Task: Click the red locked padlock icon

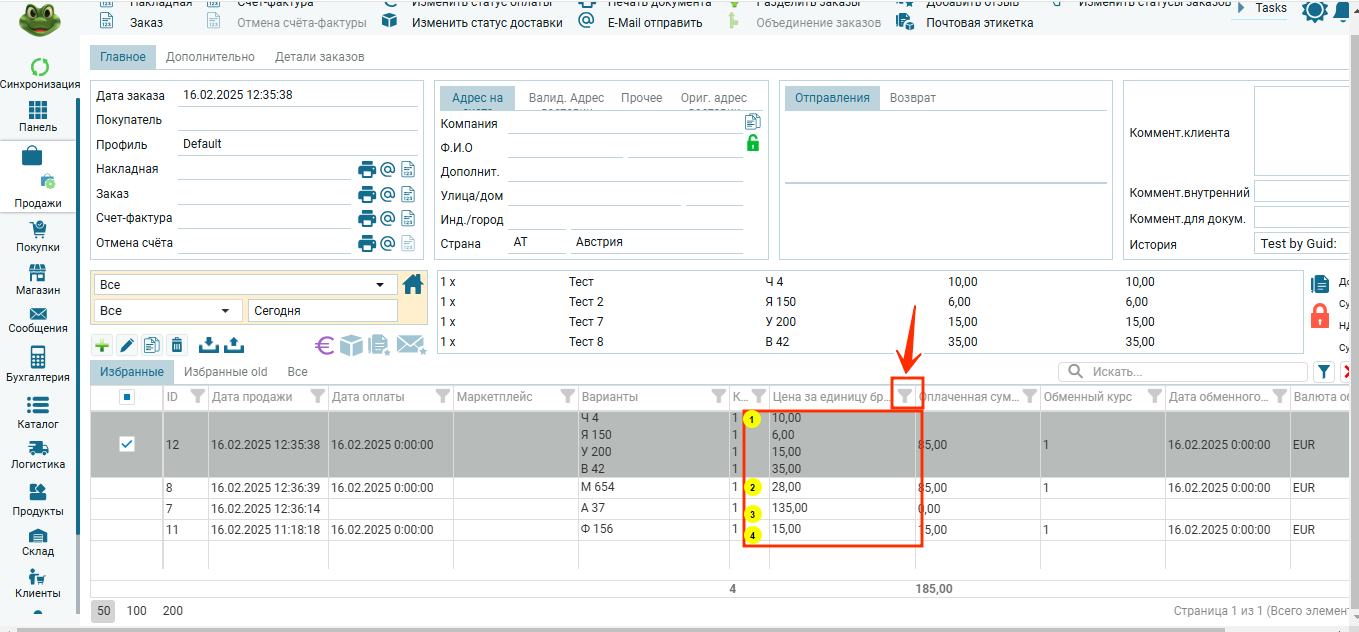Action: pos(1320,316)
